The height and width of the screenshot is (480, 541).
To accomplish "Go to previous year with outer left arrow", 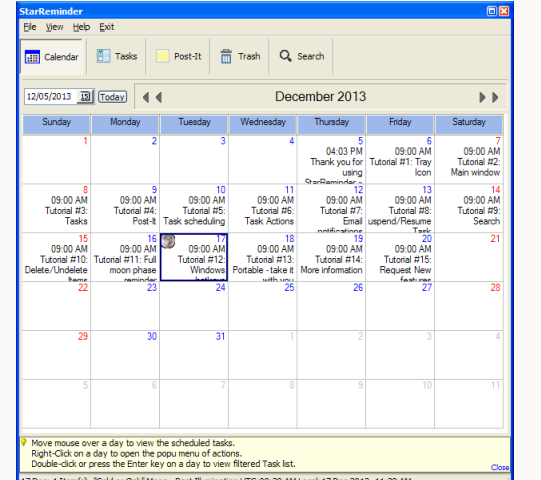I will (146, 97).
